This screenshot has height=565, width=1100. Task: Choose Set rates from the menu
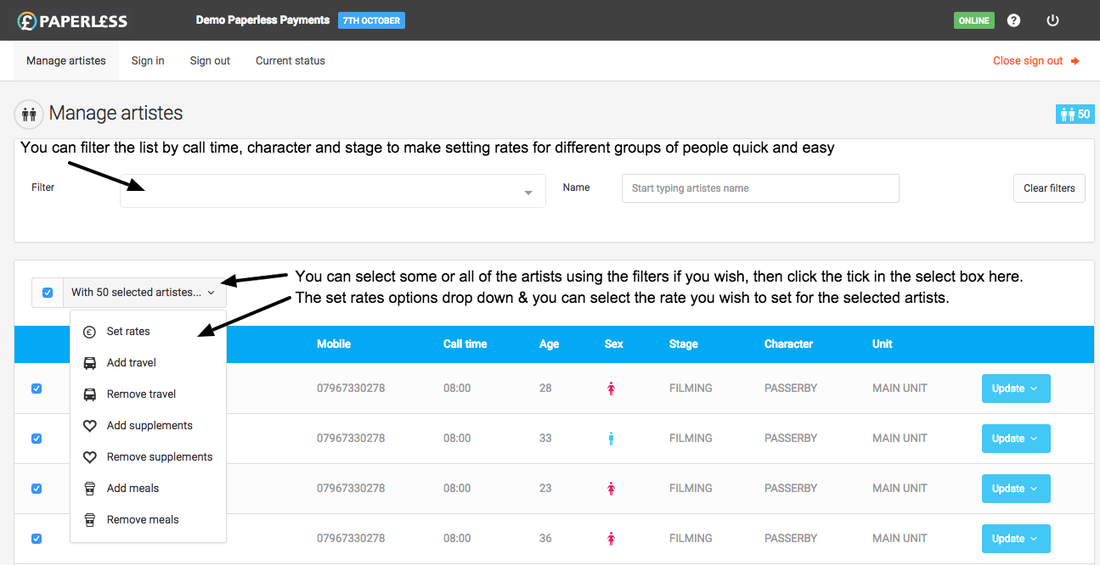tap(128, 332)
